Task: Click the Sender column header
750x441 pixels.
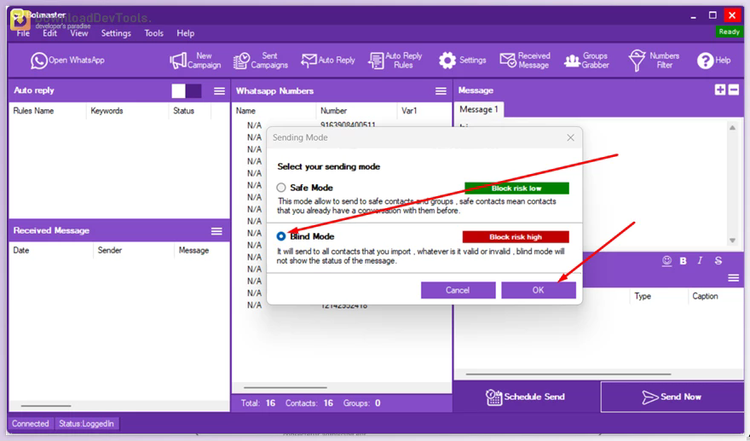Action: click(x=110, y=250)
